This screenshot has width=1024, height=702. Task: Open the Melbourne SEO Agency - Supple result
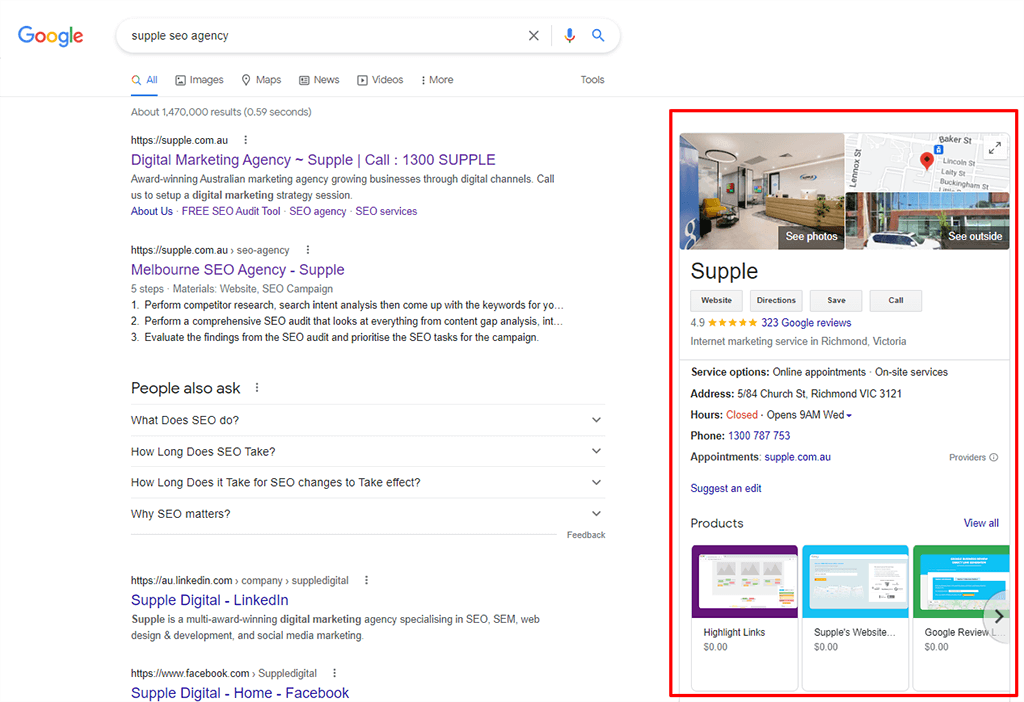pyautogui.click(x=238, y=270)
